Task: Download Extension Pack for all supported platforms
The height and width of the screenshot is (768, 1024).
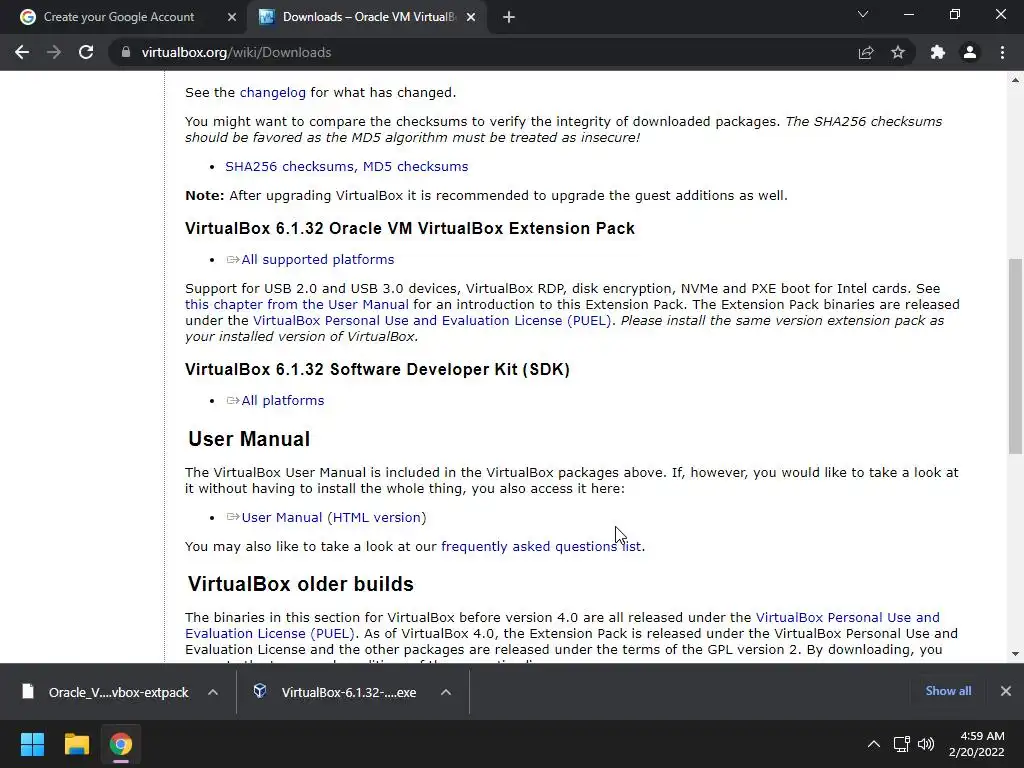Action: 317,259
